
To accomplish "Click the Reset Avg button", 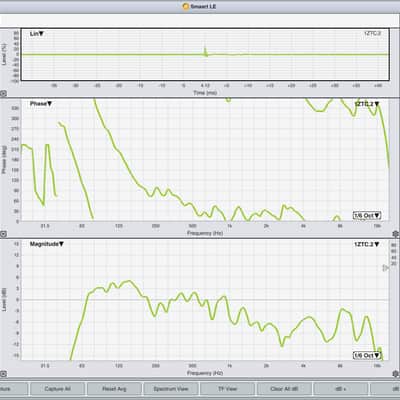I will pyautogui.click(x=114, y=389).
